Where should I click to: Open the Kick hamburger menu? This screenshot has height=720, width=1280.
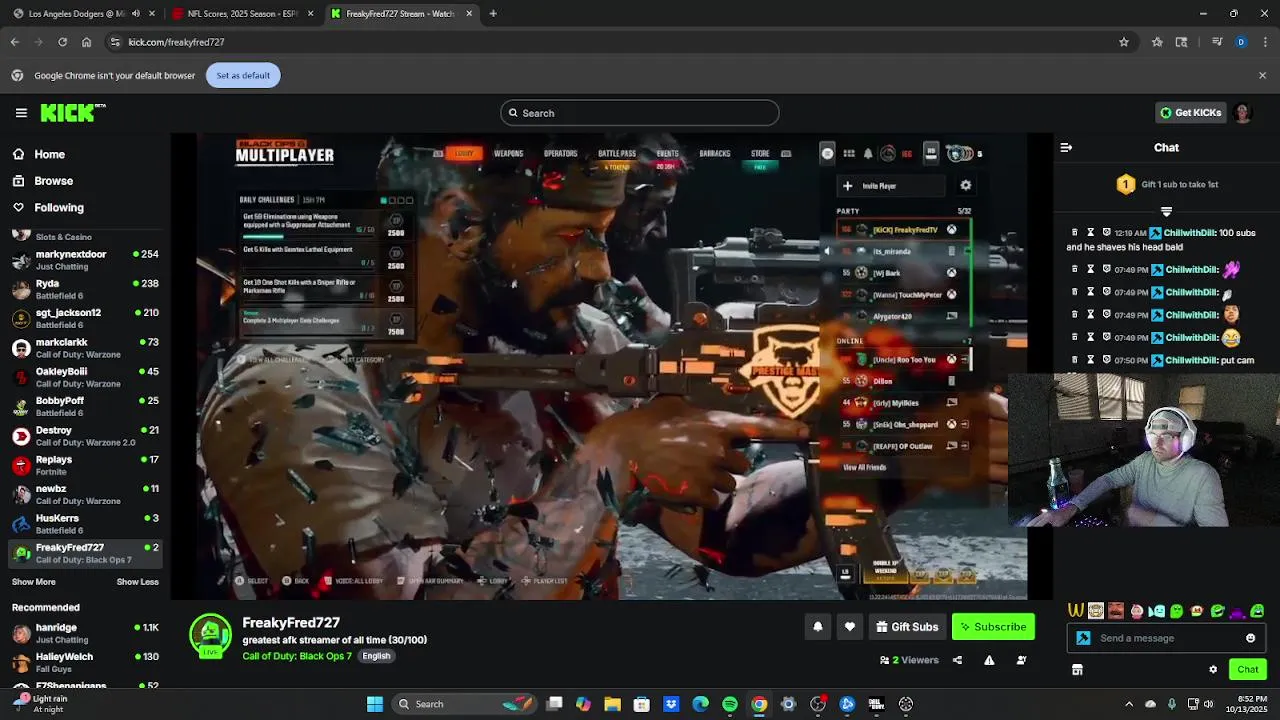[x=21, y=113]
